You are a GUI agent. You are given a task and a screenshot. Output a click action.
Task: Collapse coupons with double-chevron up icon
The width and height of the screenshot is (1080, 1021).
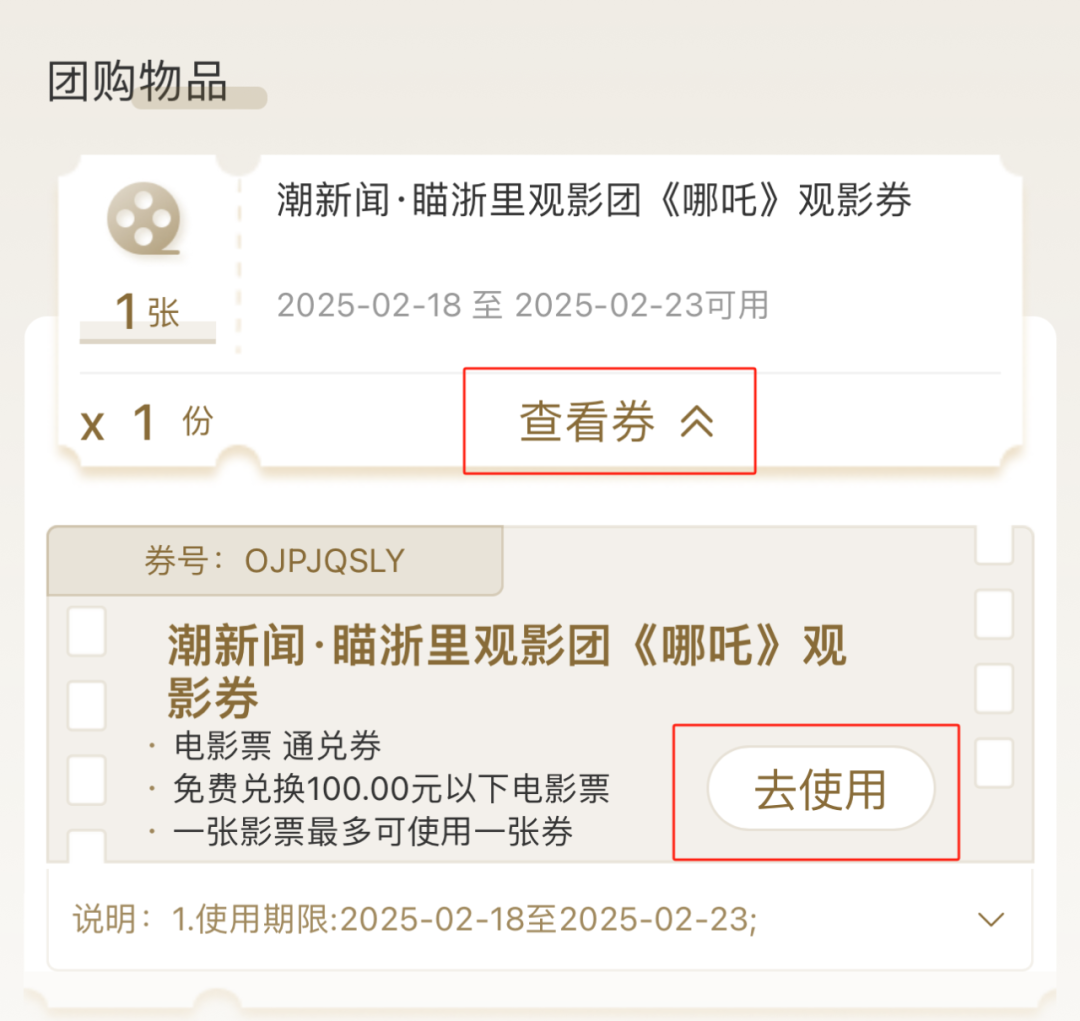click(697, 421)
